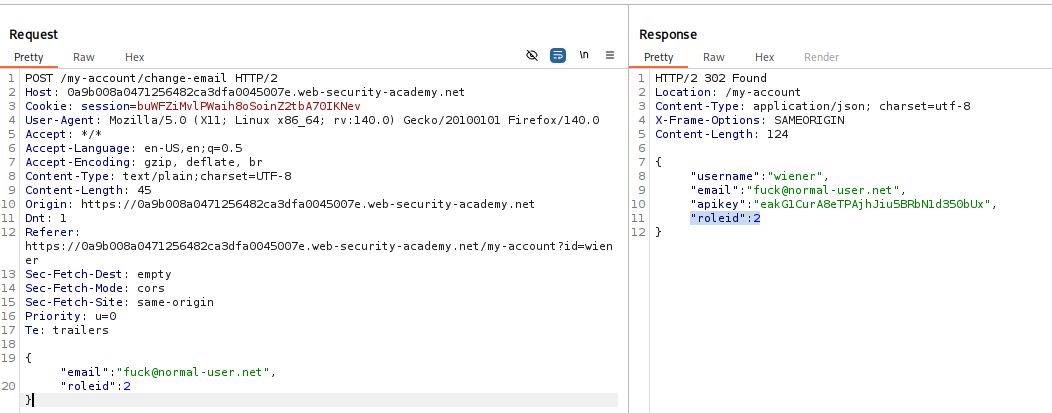Viewport: 1052px width, 413px height.
Task: Switch to the Response Render tab
Action: (x=821, y=57)
